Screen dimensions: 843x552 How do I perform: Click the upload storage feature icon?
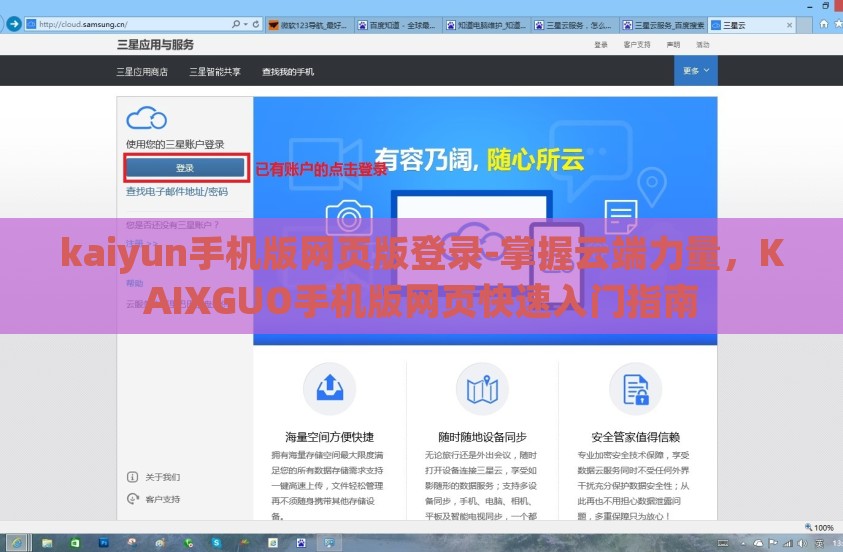pos(330,389)
